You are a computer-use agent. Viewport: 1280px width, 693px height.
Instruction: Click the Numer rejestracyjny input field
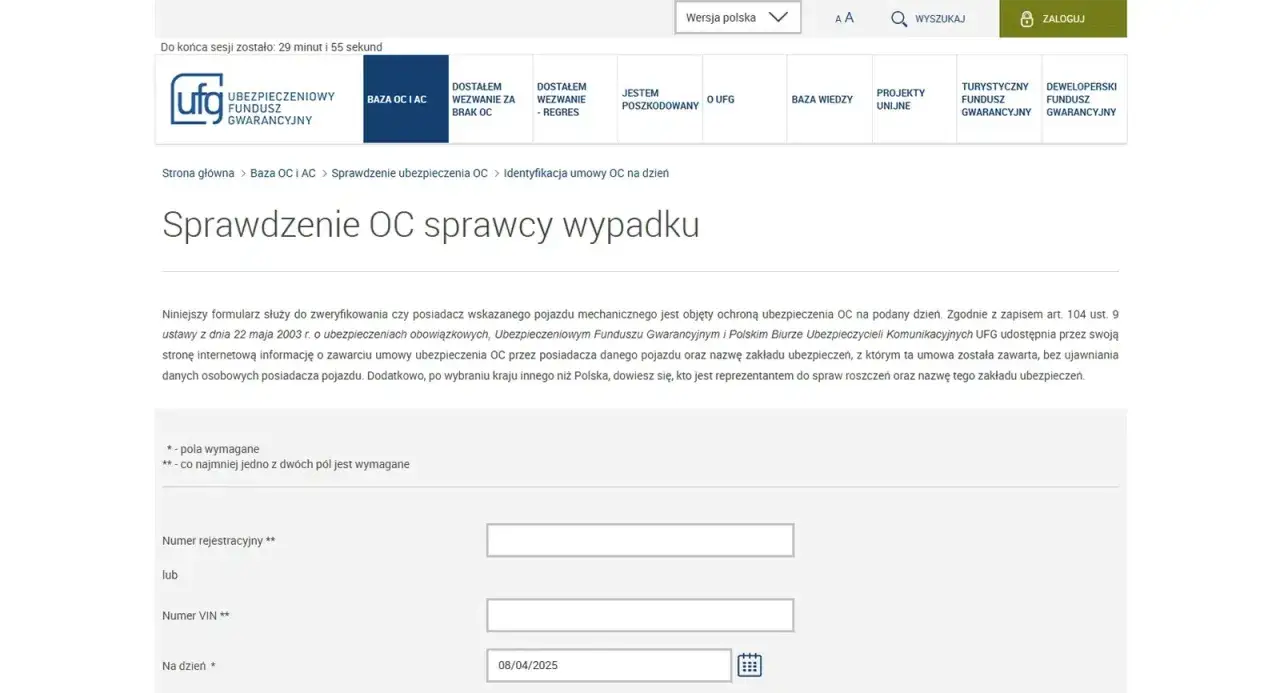coord(639,539)
